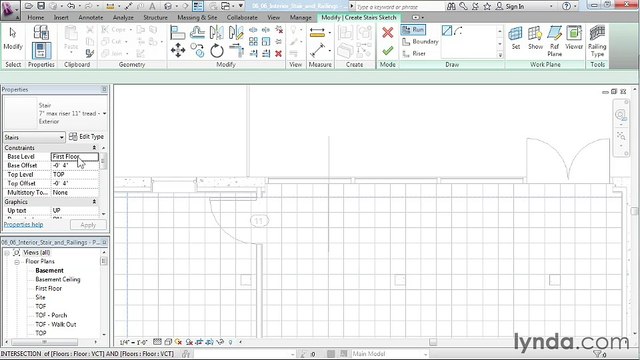Choose the Center-ends Arc draw tool
This screenshot has height=360, width=640.
pos(458,31)
